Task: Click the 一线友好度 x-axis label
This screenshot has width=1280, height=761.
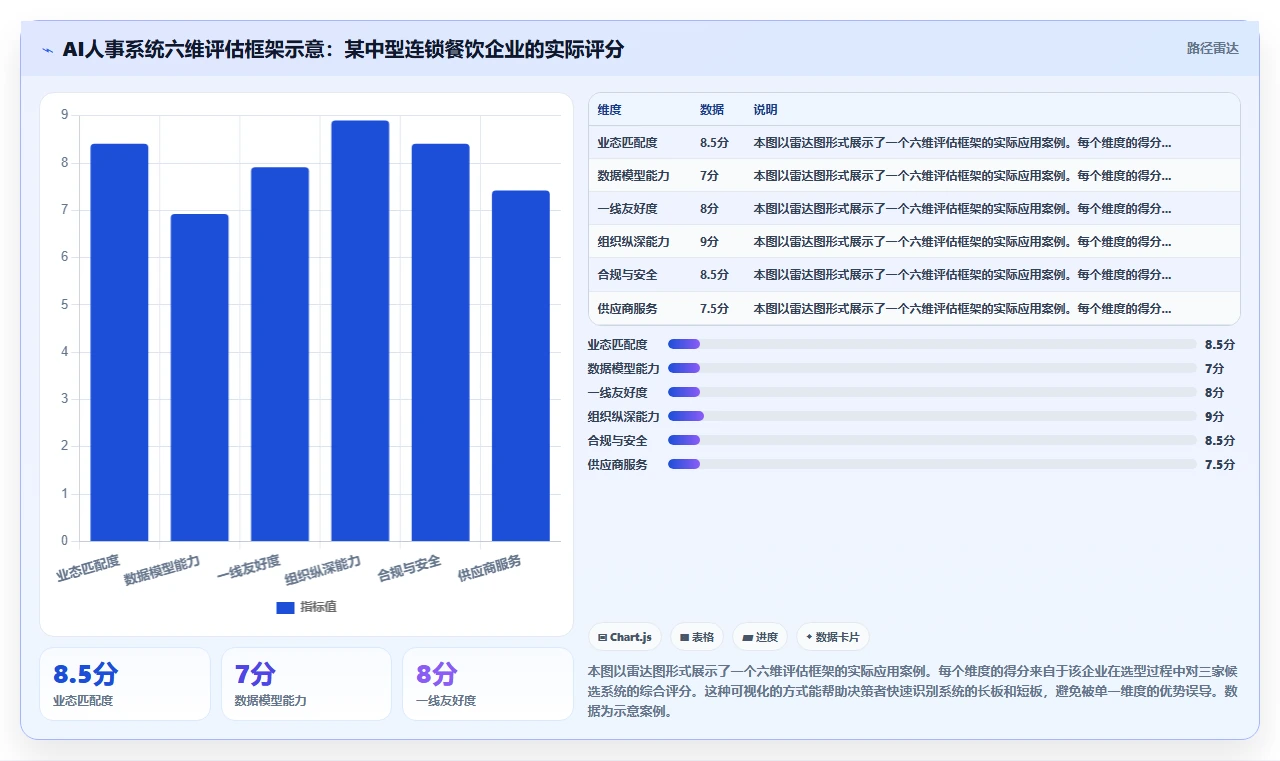Action: (x=249, y=567)
